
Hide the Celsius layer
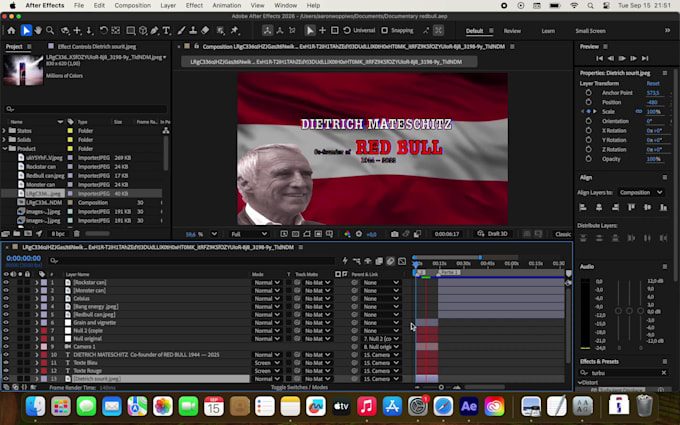(6, 298)
